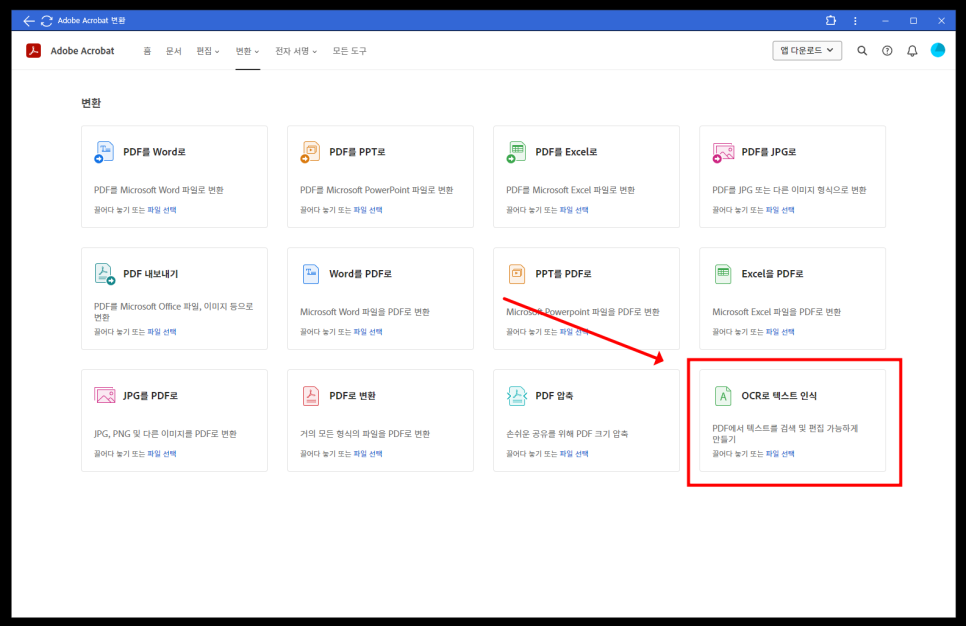
Task: Open the extensions puzzle icon
Action: tap(830, 20)
